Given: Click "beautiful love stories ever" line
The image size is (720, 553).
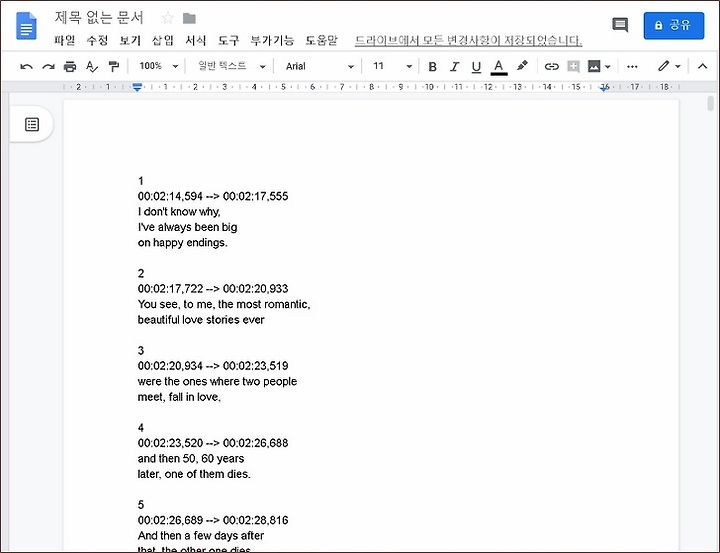Looking at the screenshot, I should click(x=201, y=320).
